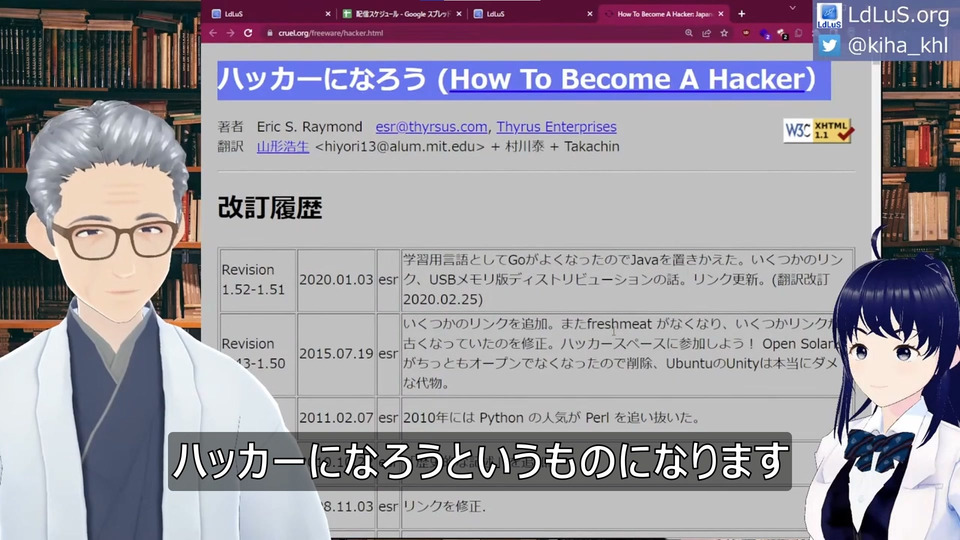Screen dimensions: 960x540
Task: Click the date 2020.01.03 cell
Action: point(336,280)
